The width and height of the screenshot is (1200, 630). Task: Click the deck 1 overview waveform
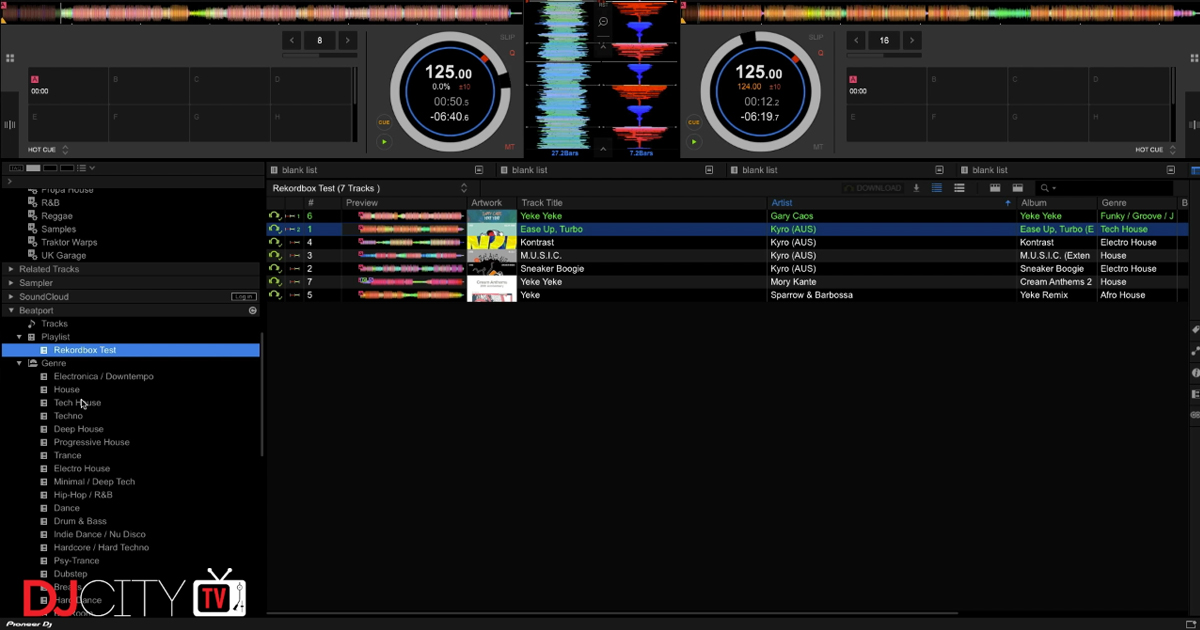click(x=261, y=13)
